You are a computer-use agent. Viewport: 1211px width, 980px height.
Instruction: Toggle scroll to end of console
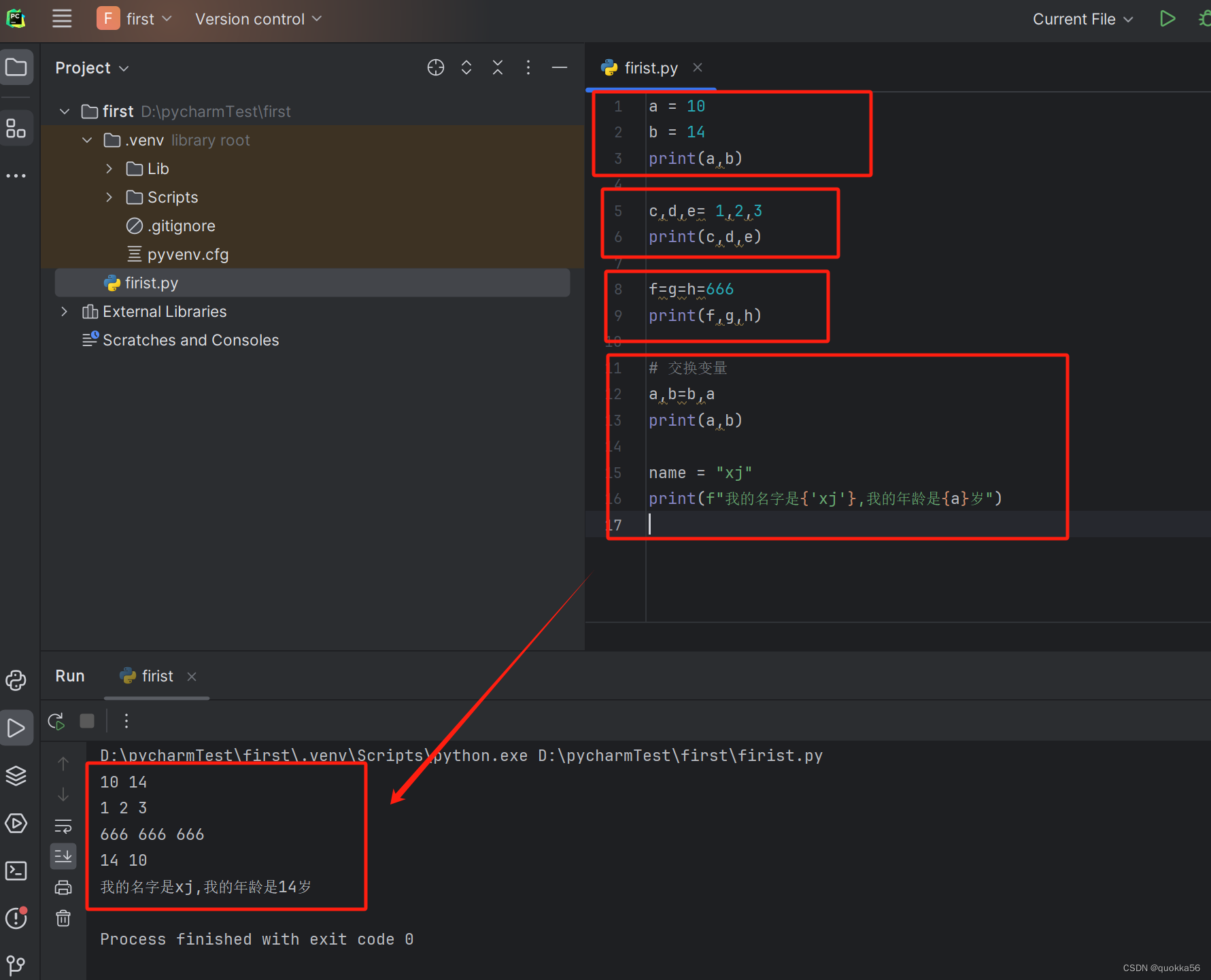pos(63,856)
